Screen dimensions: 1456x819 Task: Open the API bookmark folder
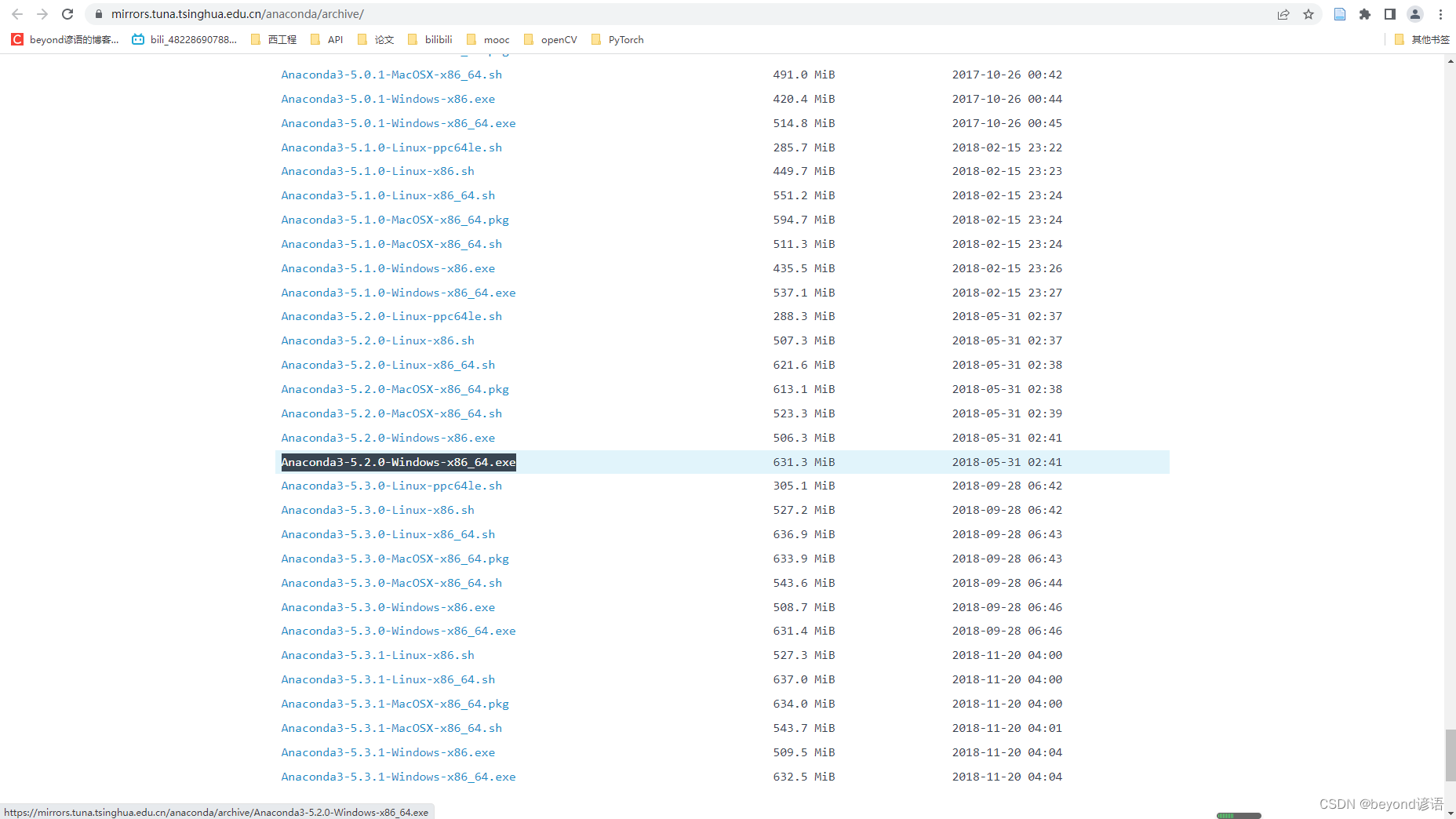pyautogui.click(x=327, y=39)
